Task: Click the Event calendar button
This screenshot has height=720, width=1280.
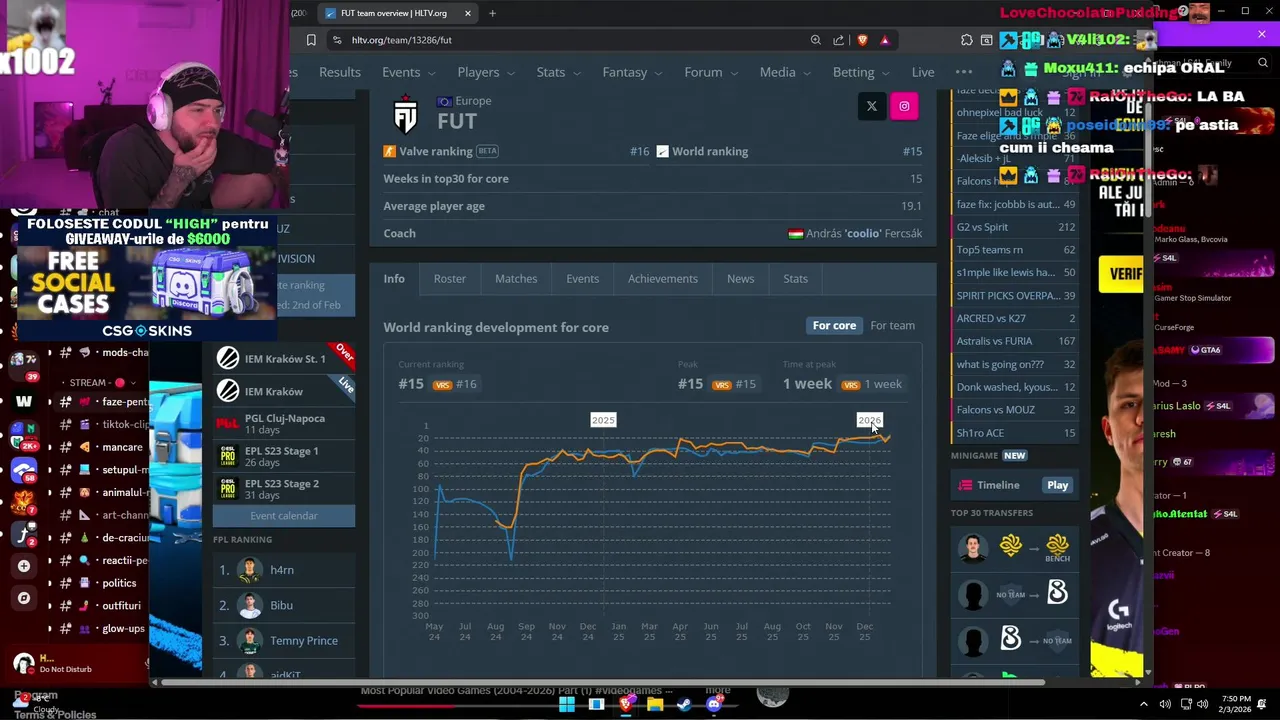Action: pyautogui.click(x=284, y=516)
